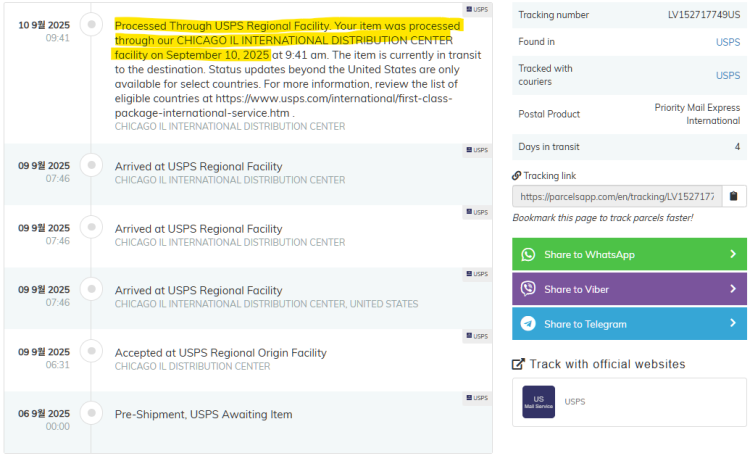Share tracking to Viber
The width and height of the screenshot is (750, 461).
tap(629, 289)
